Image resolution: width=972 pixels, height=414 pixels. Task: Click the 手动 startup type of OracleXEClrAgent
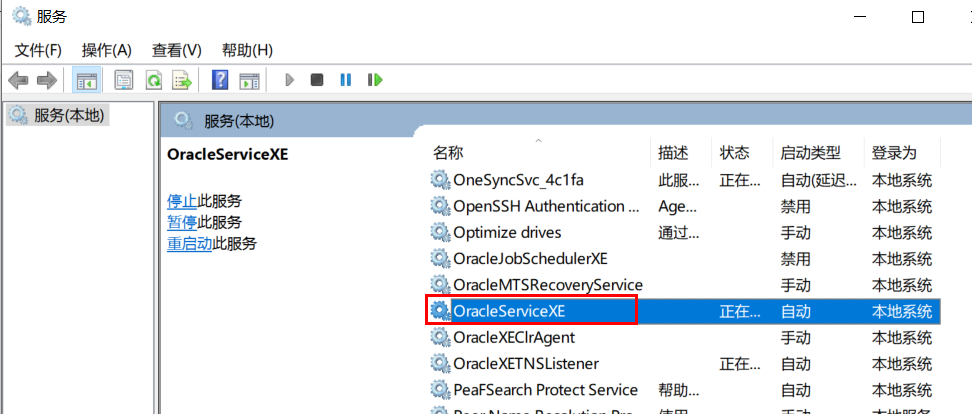[x=795, y=337]
